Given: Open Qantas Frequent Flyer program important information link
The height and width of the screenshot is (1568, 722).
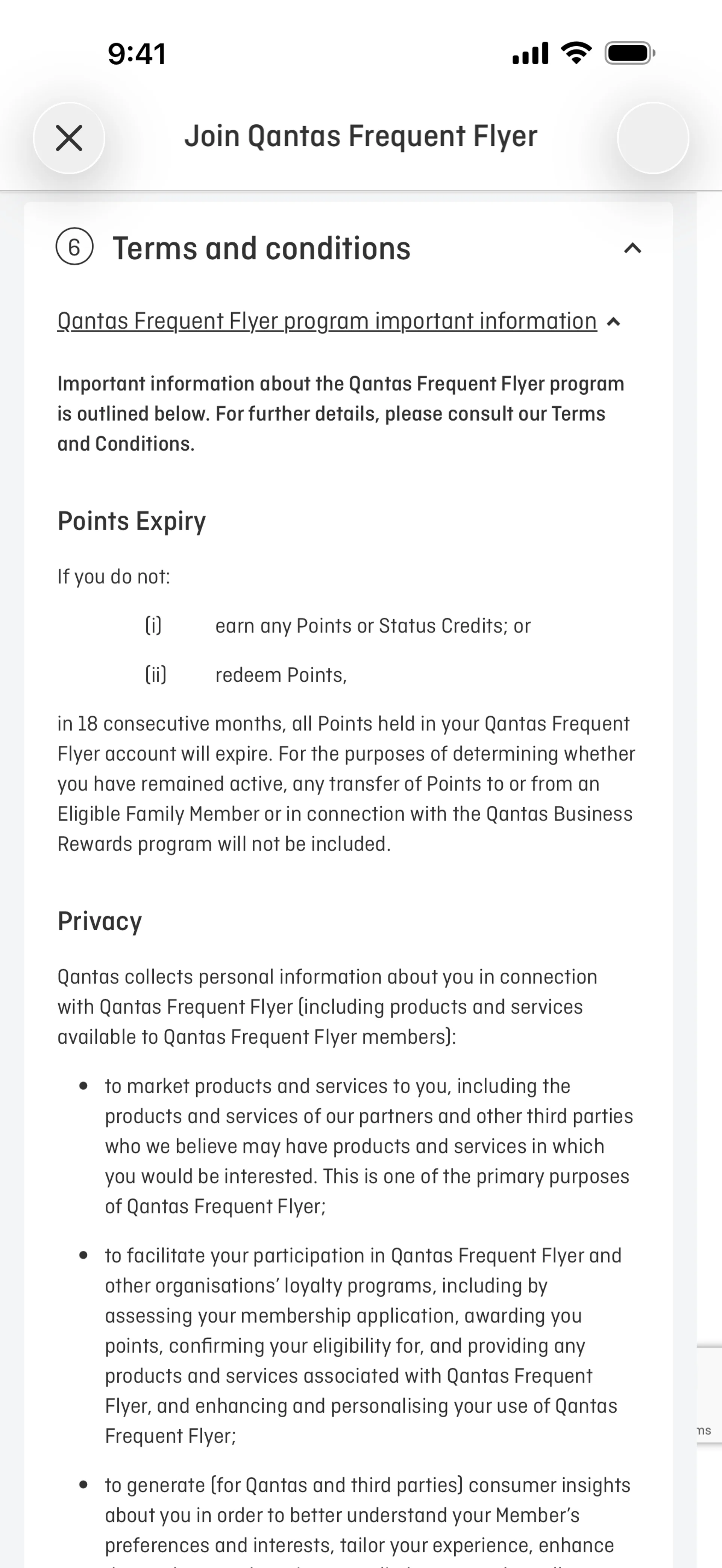Looking at the screenshot, I should pyautogui.click(x=327, y=321).
